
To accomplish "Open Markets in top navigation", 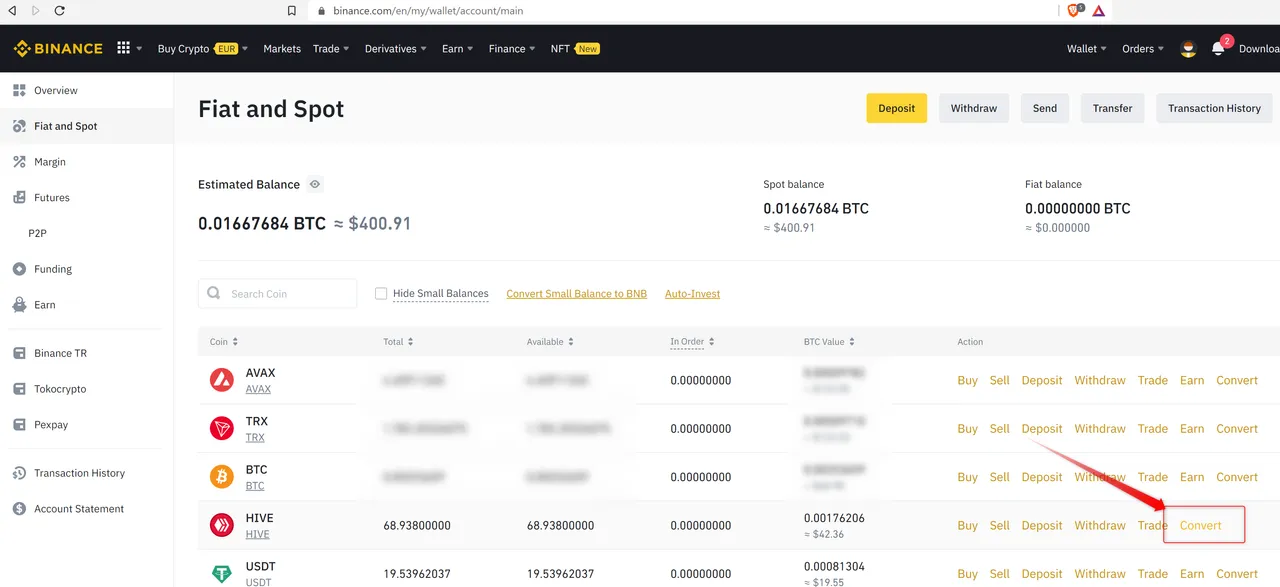I will click(282, 48).
